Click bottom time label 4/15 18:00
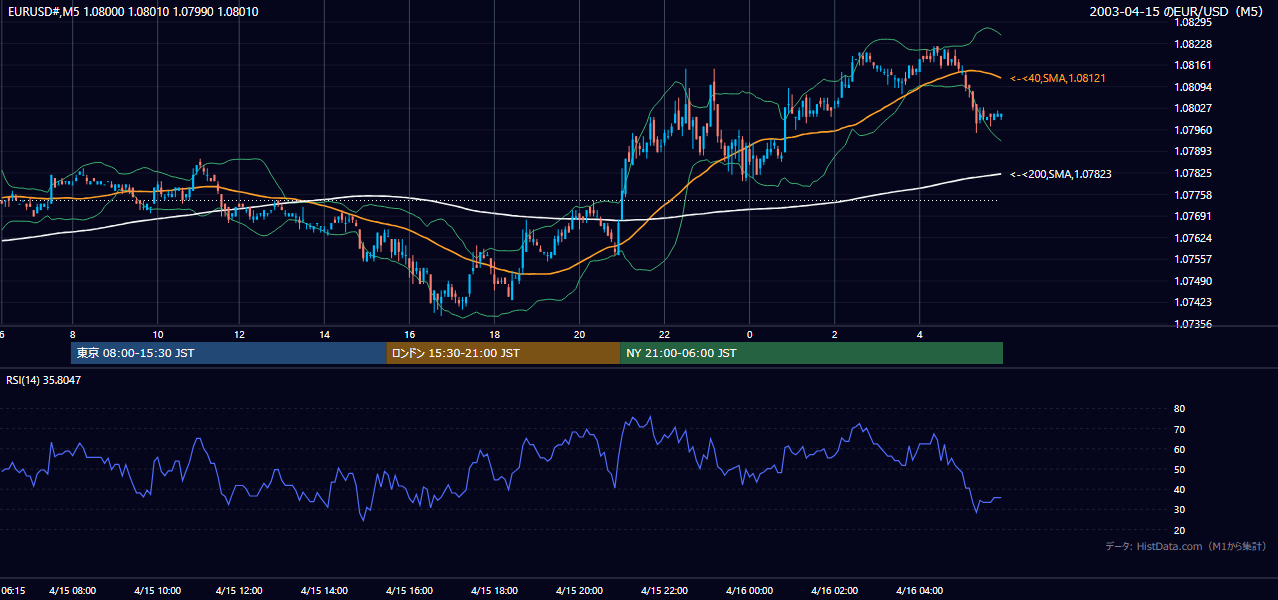1278x600 pixels. tap(495, 591)
